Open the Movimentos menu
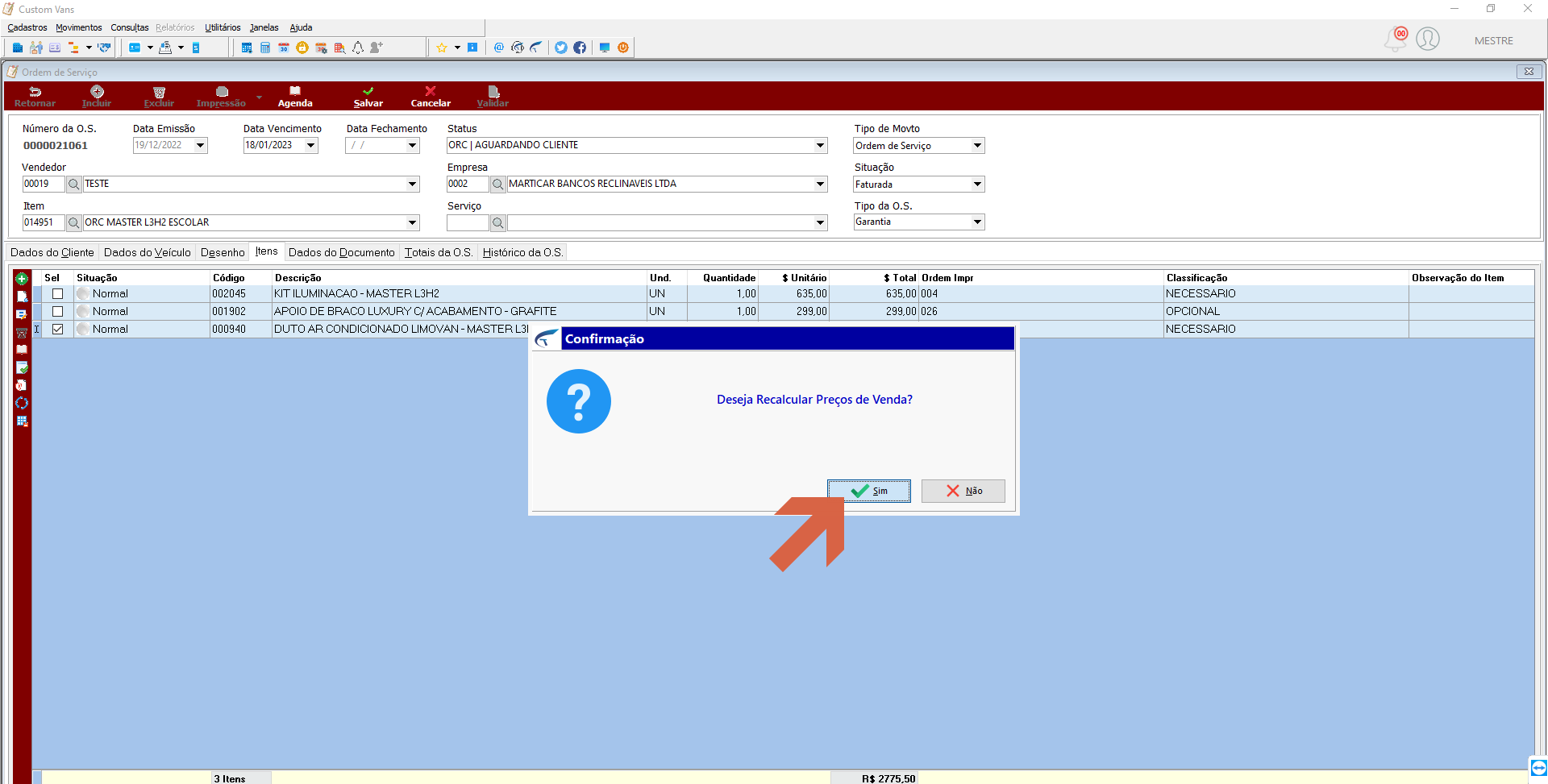Viewport: 1548px width, 784px height. click(79, 27)
